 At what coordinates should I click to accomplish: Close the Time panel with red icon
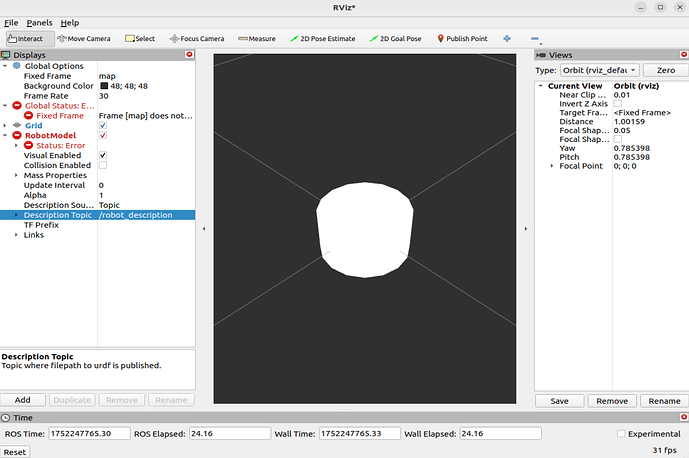pyautogui.click(x=684, y=417)
